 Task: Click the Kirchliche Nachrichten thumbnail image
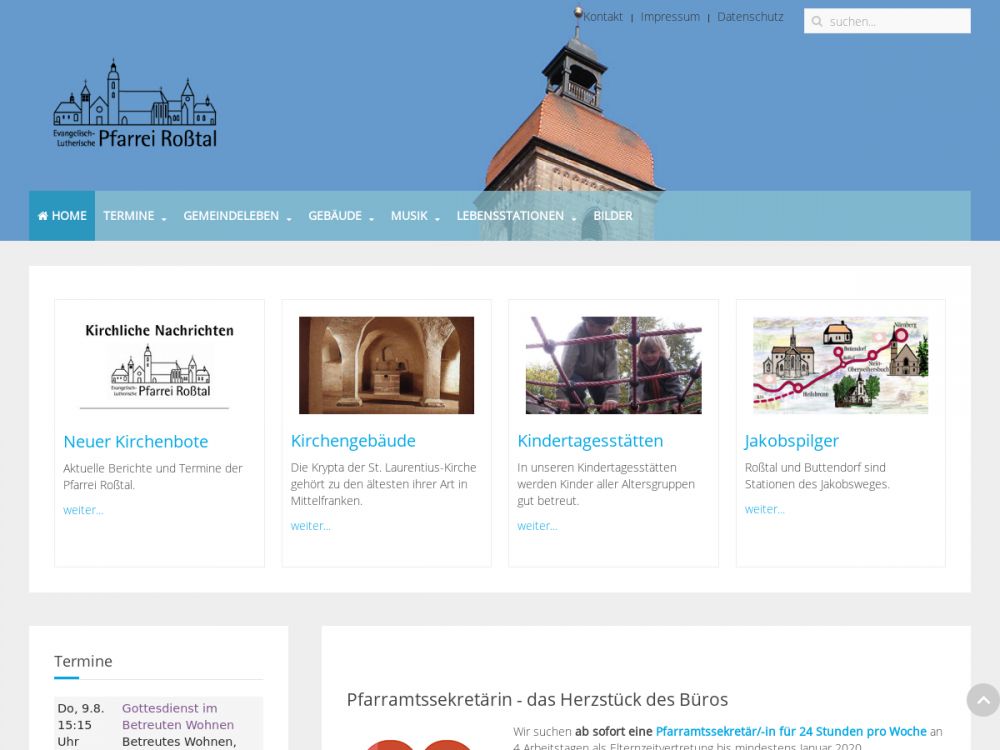point(159,365)
